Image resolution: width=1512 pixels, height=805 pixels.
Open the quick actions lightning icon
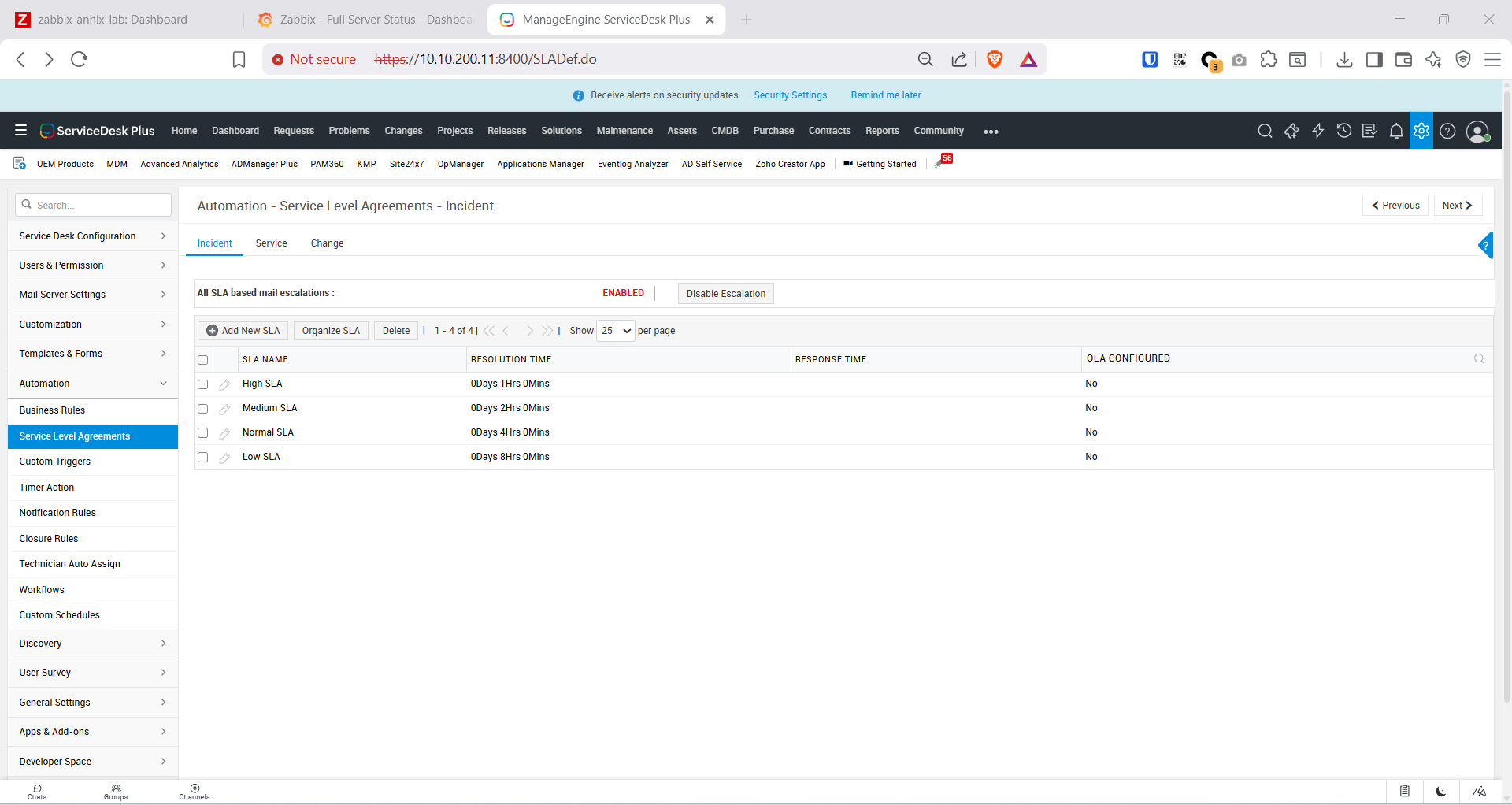(1317, 131)
